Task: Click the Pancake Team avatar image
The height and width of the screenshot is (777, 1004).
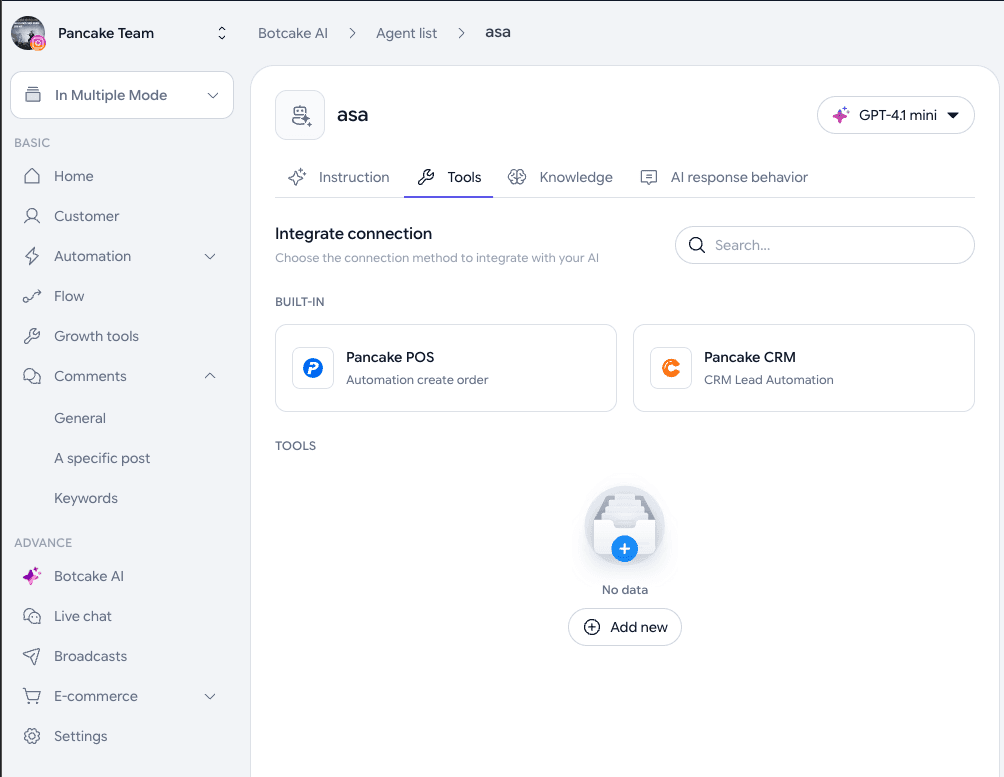Action: tap(28, 33)
